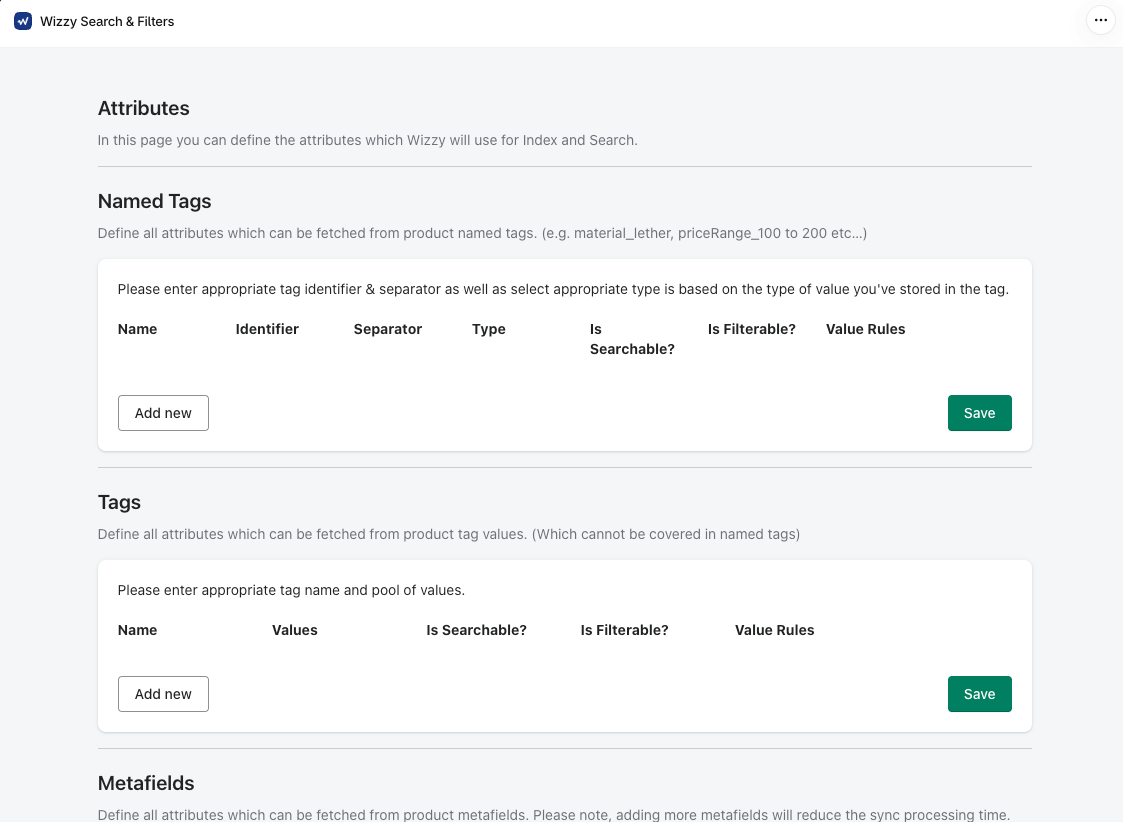Click the 'Metafields' section heading
The width and height of the screenshot is (1123, 822).
coord(145,783)
